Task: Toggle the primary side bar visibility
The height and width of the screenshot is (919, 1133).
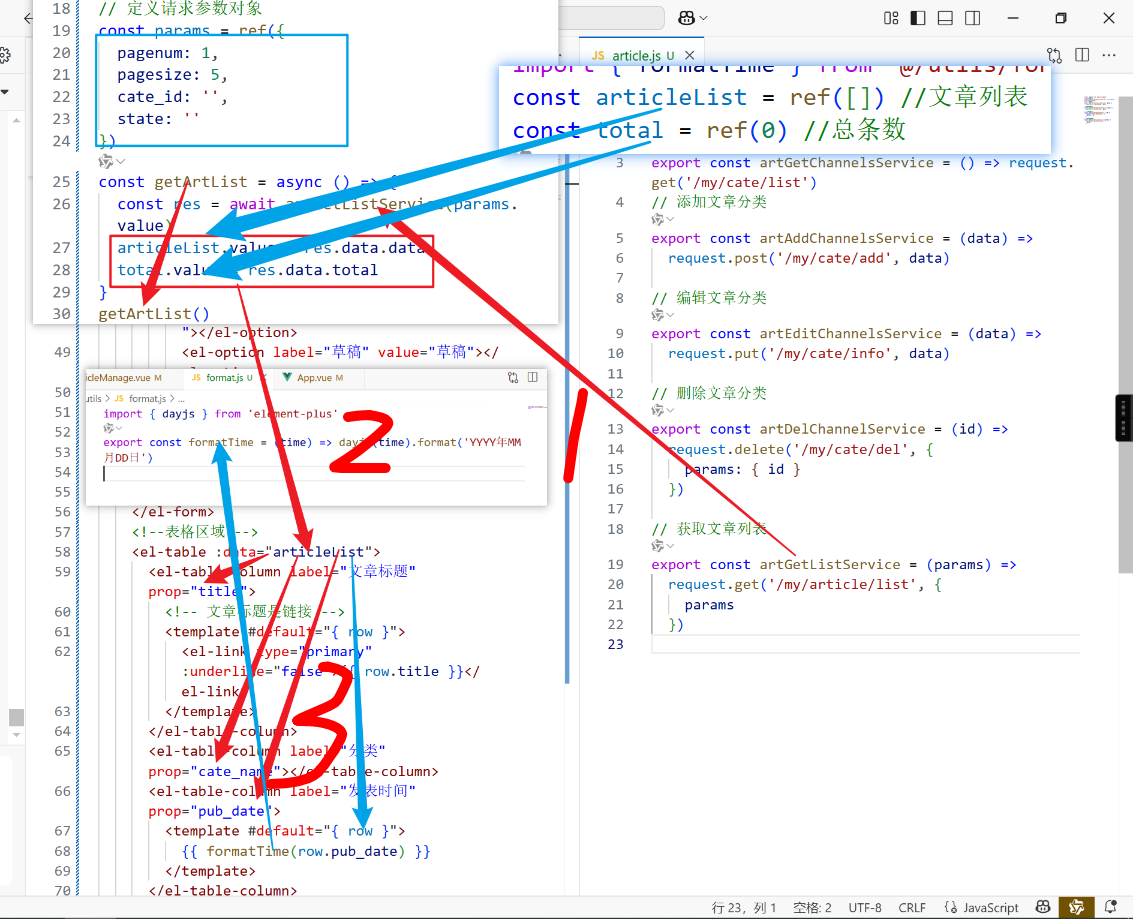Action: 918,18
